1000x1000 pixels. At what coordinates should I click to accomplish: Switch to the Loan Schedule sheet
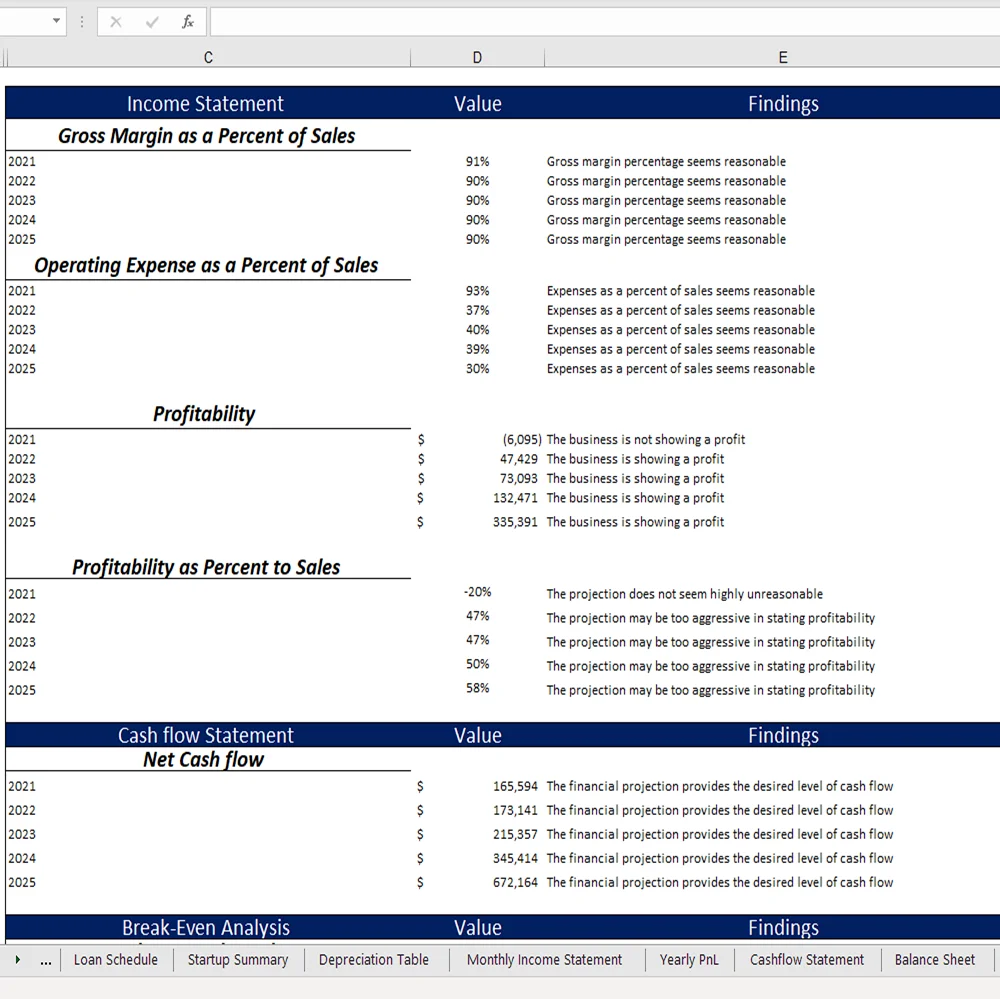click(116, 959)
